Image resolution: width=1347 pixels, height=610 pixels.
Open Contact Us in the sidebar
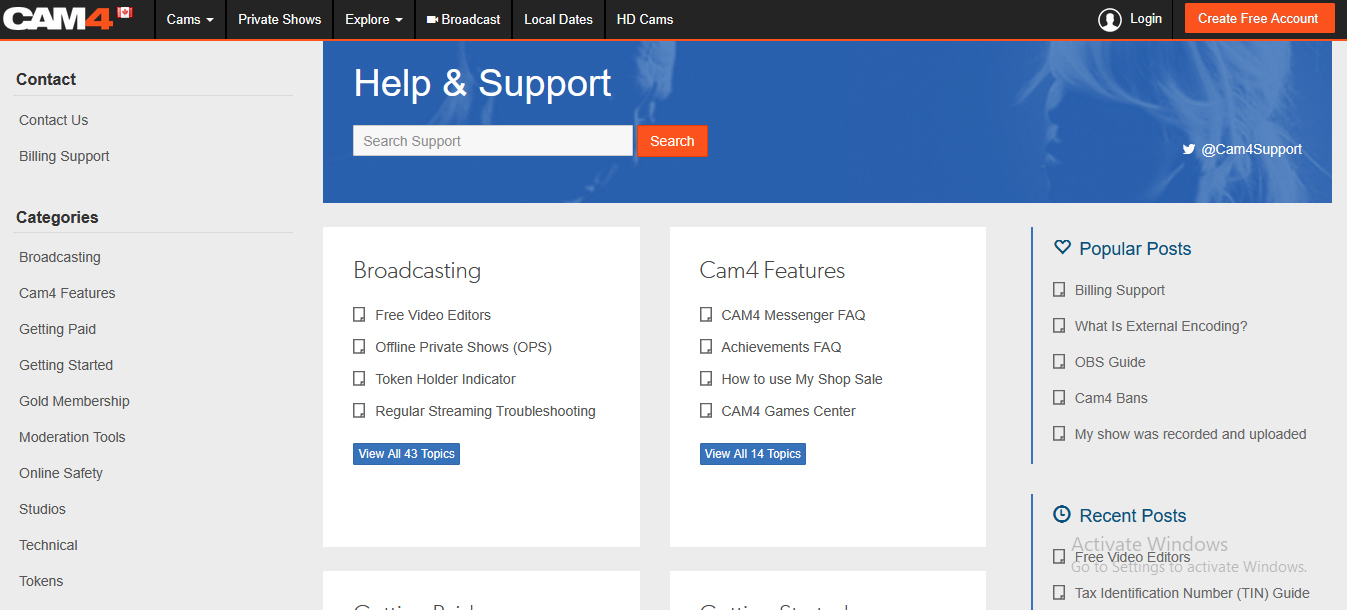pyautogui.click(x=54, y=120)
